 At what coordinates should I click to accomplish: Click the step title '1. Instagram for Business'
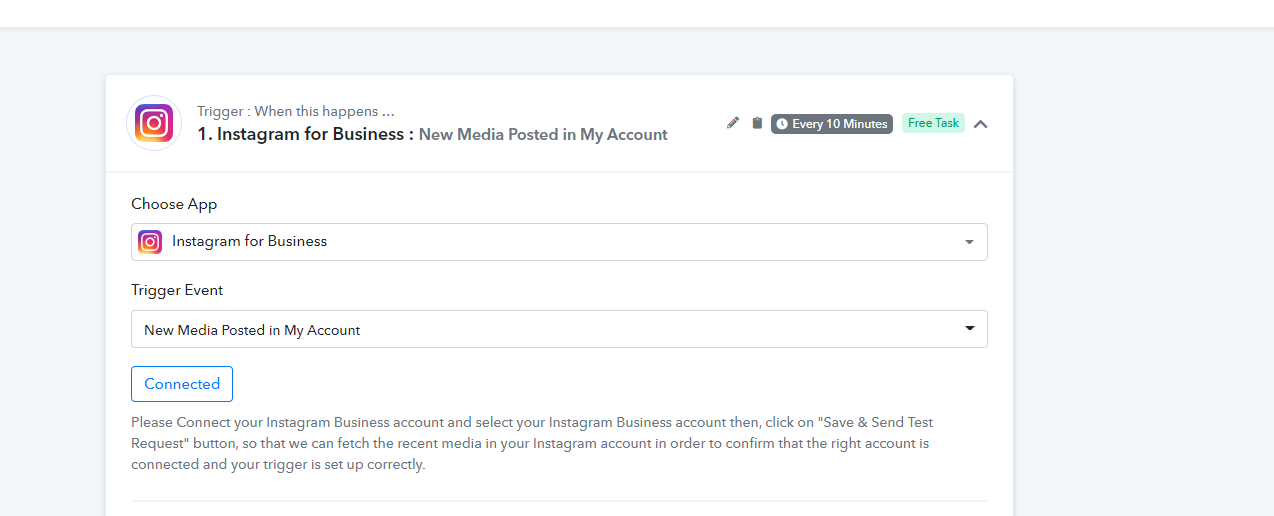coord(305,134)
